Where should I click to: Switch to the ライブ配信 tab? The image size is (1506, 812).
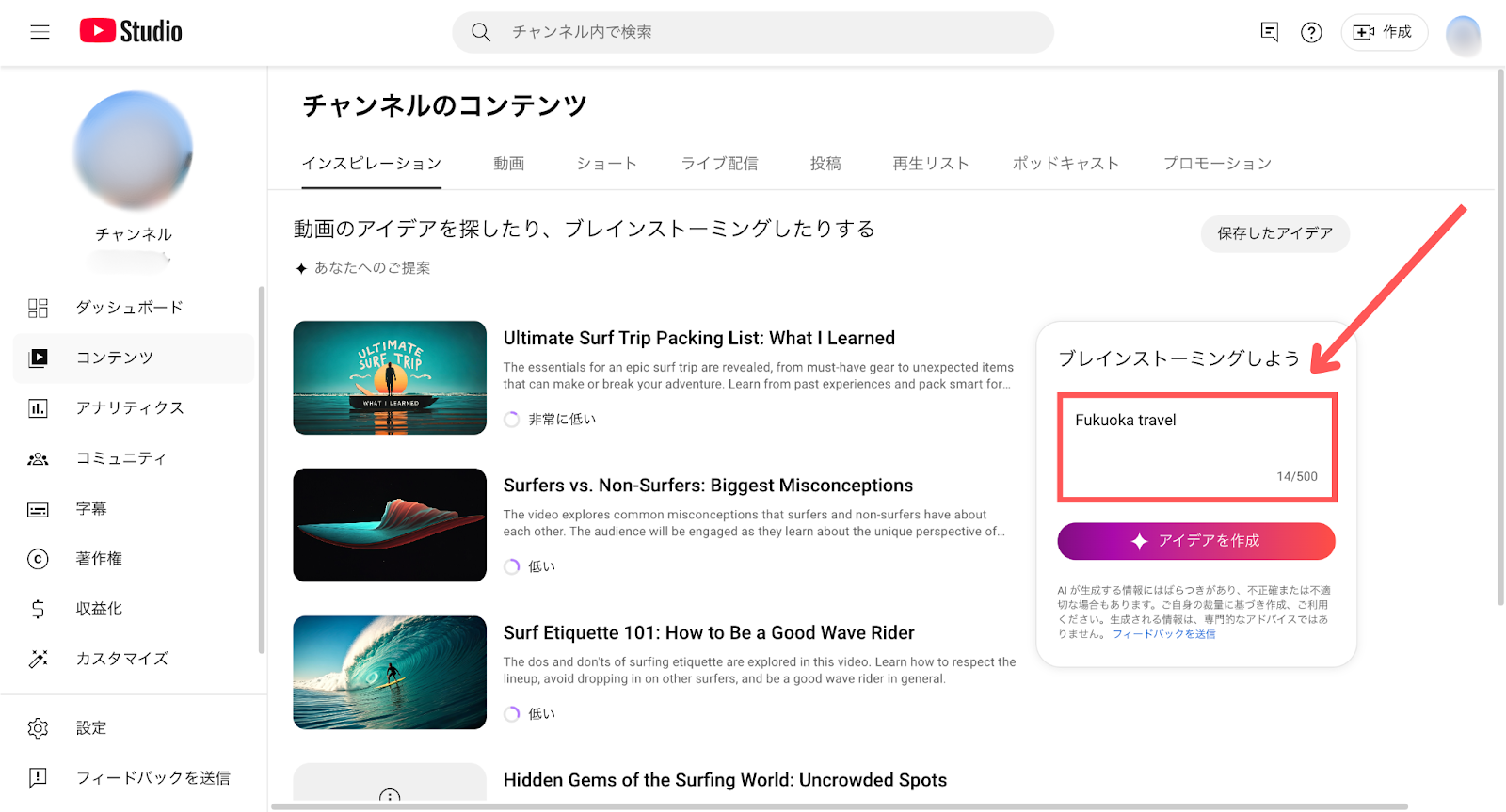pyautogui.click(x=720, y=164)
